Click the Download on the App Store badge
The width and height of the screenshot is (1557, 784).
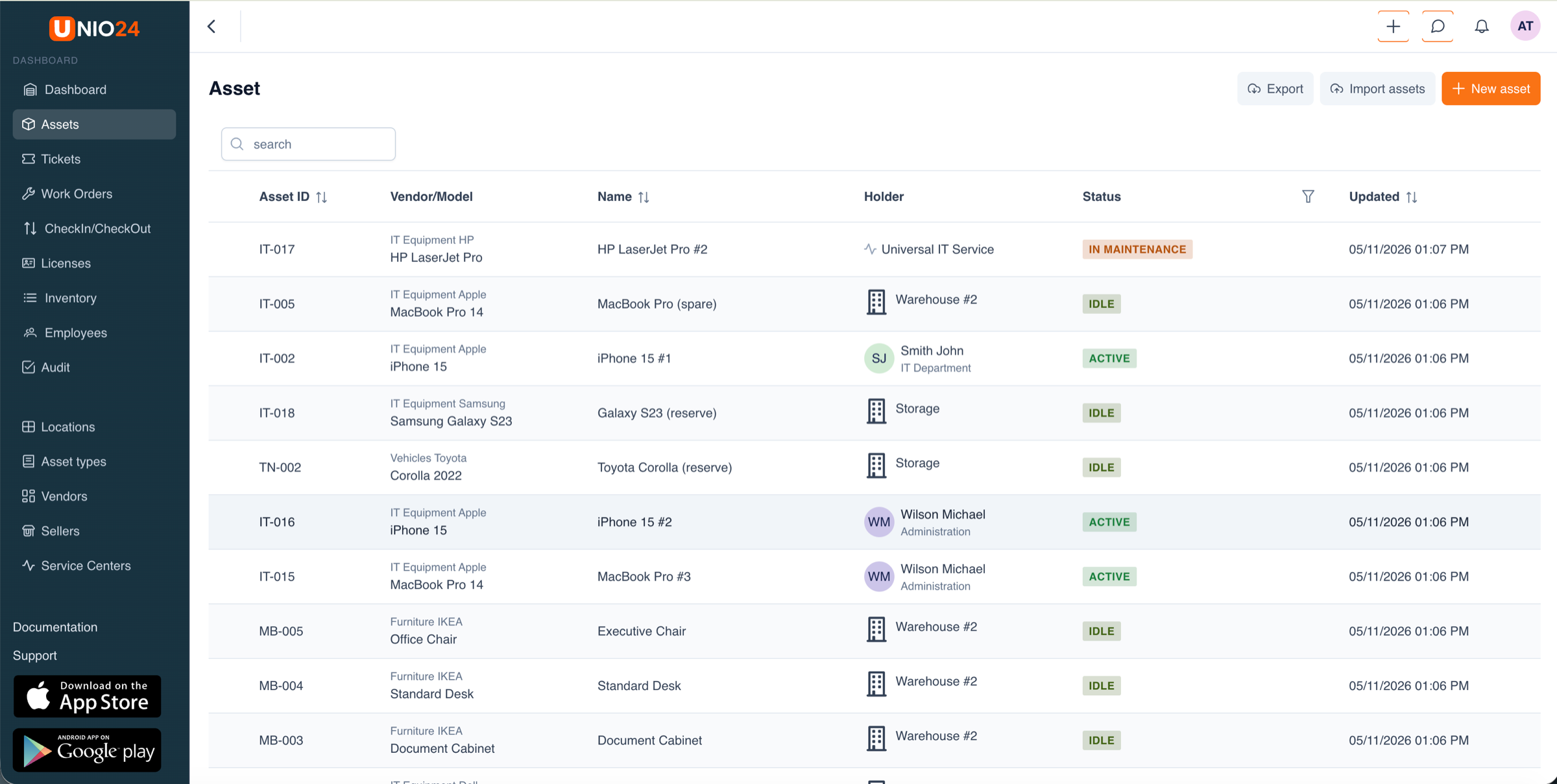(87, 696)
